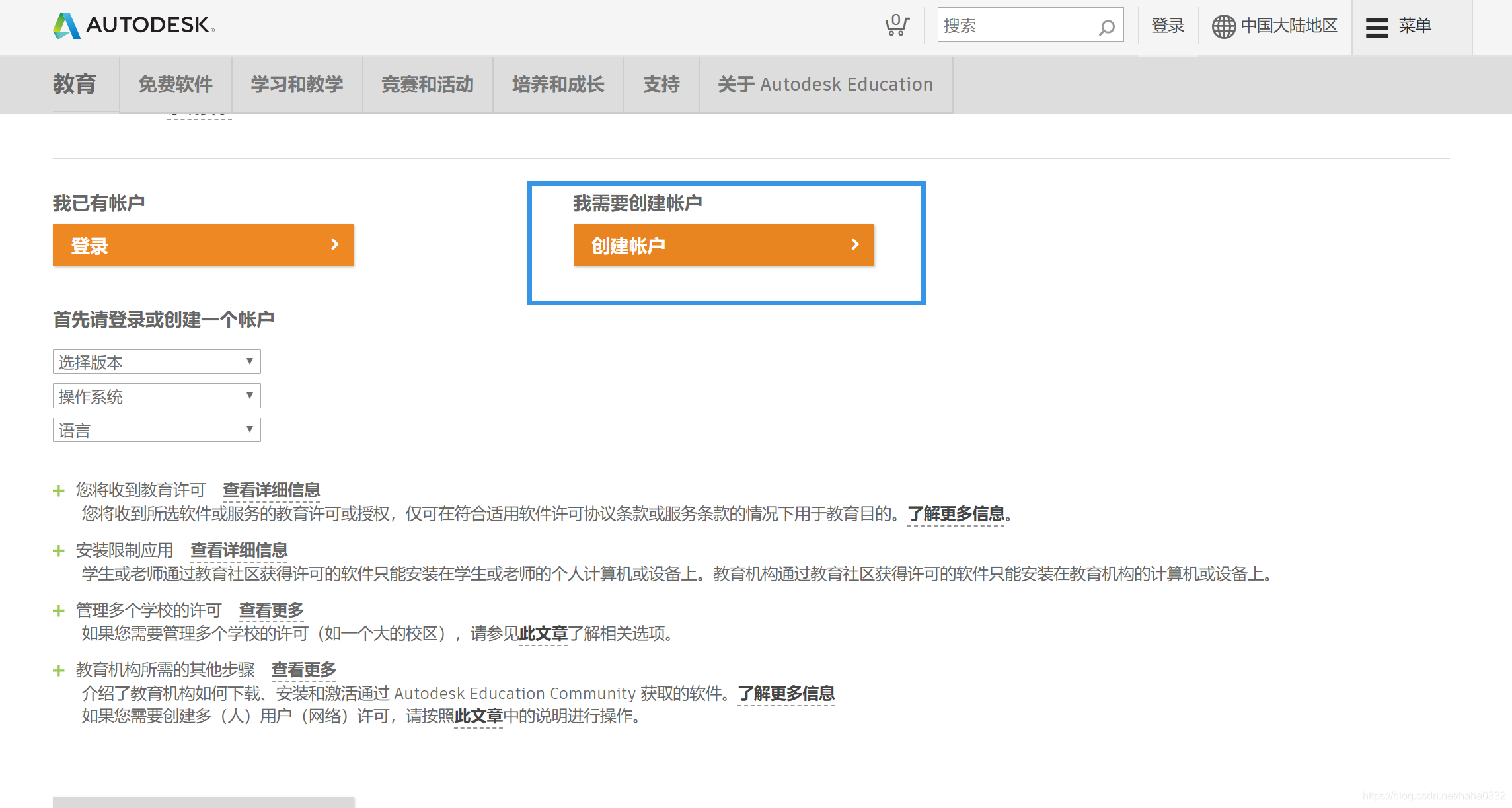The image size is (1512, 808).
Task: Open 关于 Autodesk Education tab
Action: (x=825, y=84)
